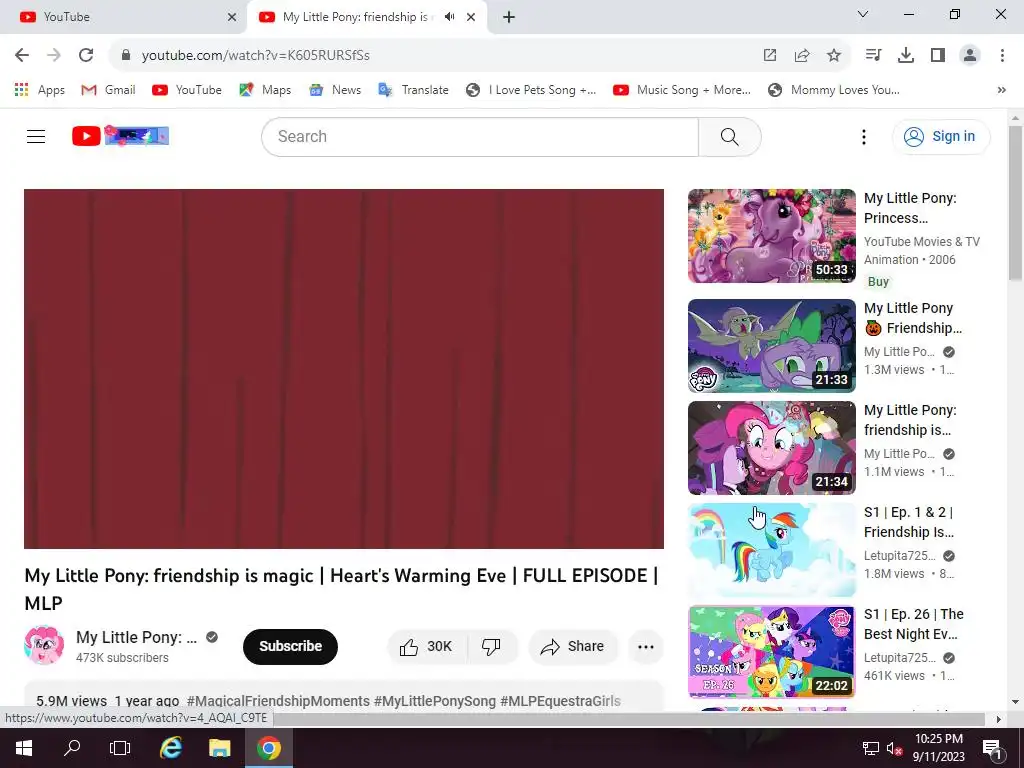Open My Little Pony channel name link
The width and height of the screenshot is (1024, 768).
136,637
